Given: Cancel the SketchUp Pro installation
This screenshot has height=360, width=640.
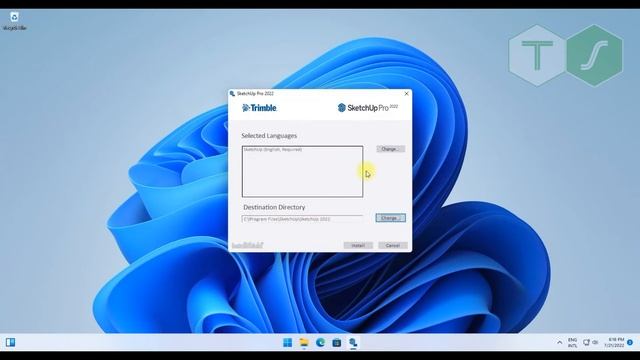Looking at the screenshot, I should coord(393,245).
